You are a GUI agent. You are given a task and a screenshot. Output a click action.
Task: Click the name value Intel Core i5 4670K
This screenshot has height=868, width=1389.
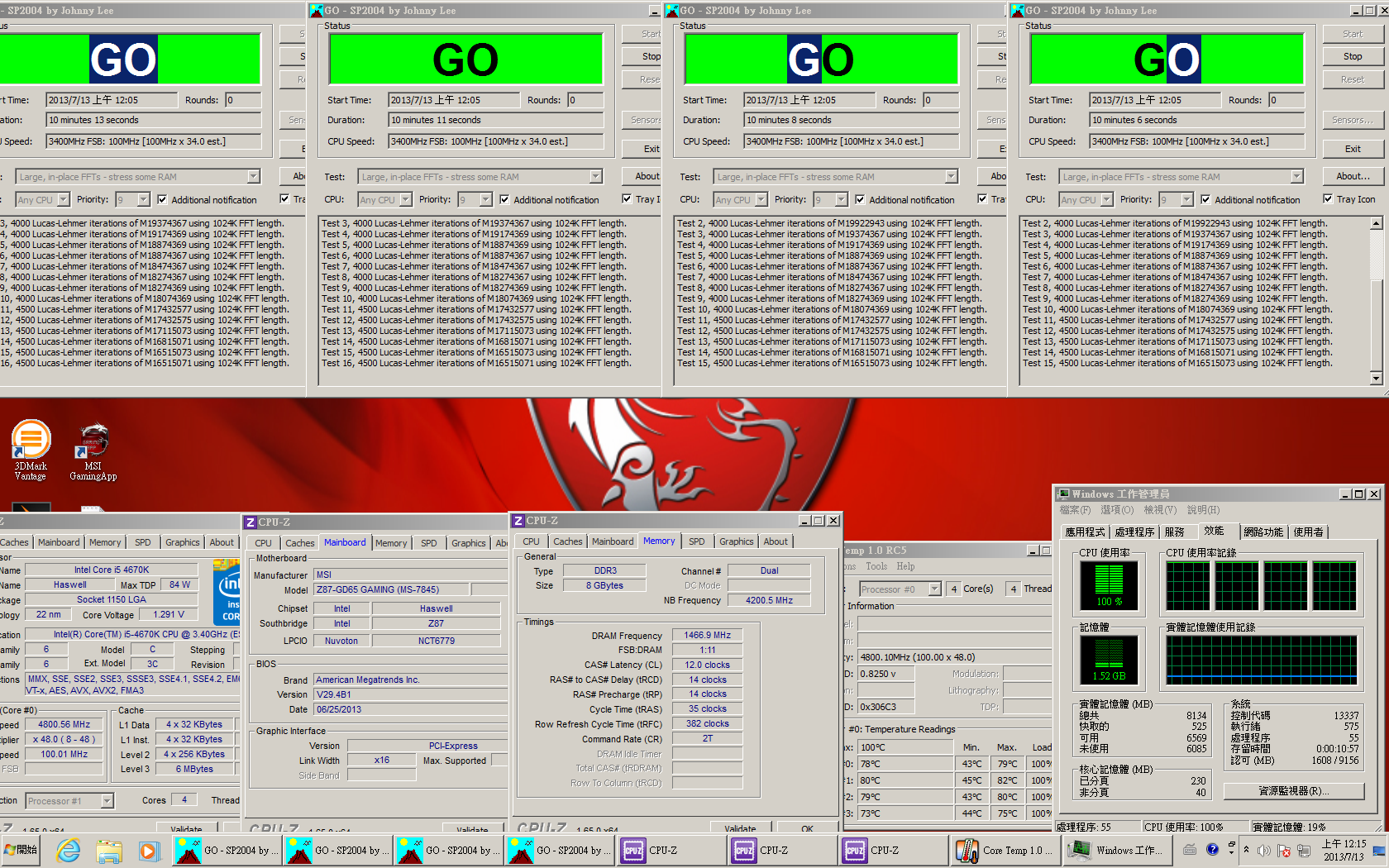click(x=112, y=570)
